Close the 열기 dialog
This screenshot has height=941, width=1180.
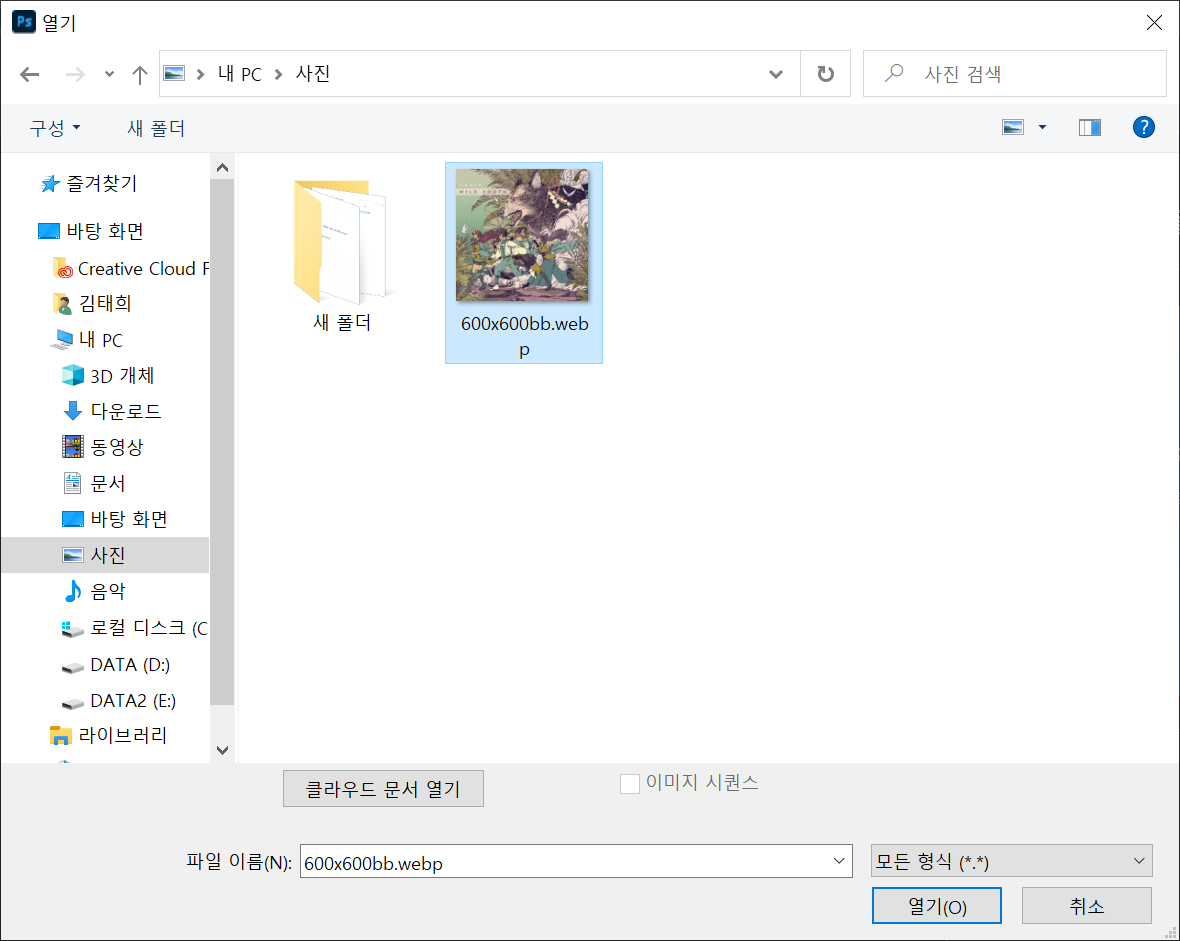[1154, 23]
